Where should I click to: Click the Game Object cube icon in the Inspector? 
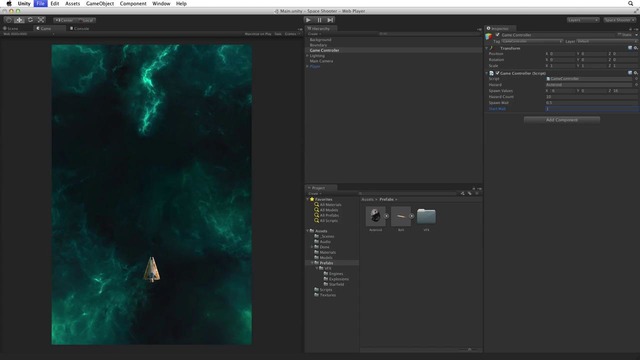point(489,37)
